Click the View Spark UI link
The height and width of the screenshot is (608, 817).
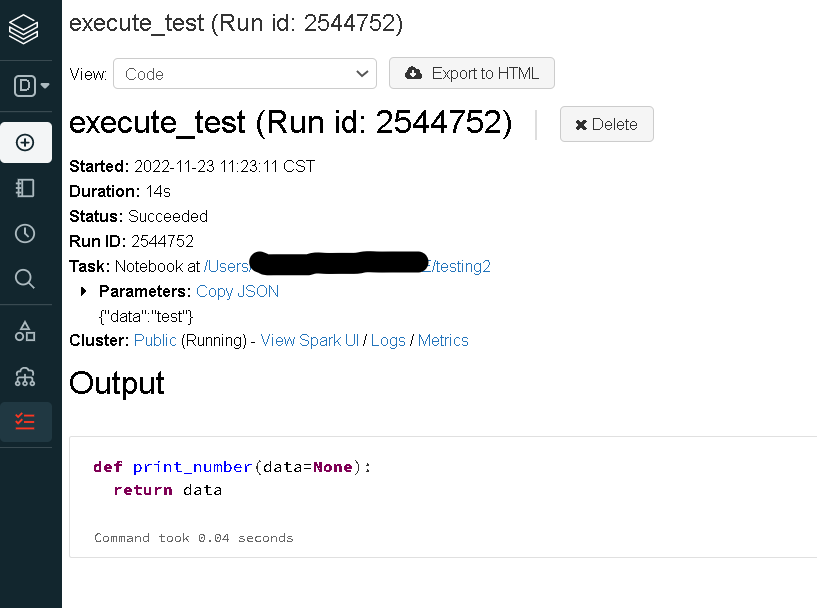point(309,341)
